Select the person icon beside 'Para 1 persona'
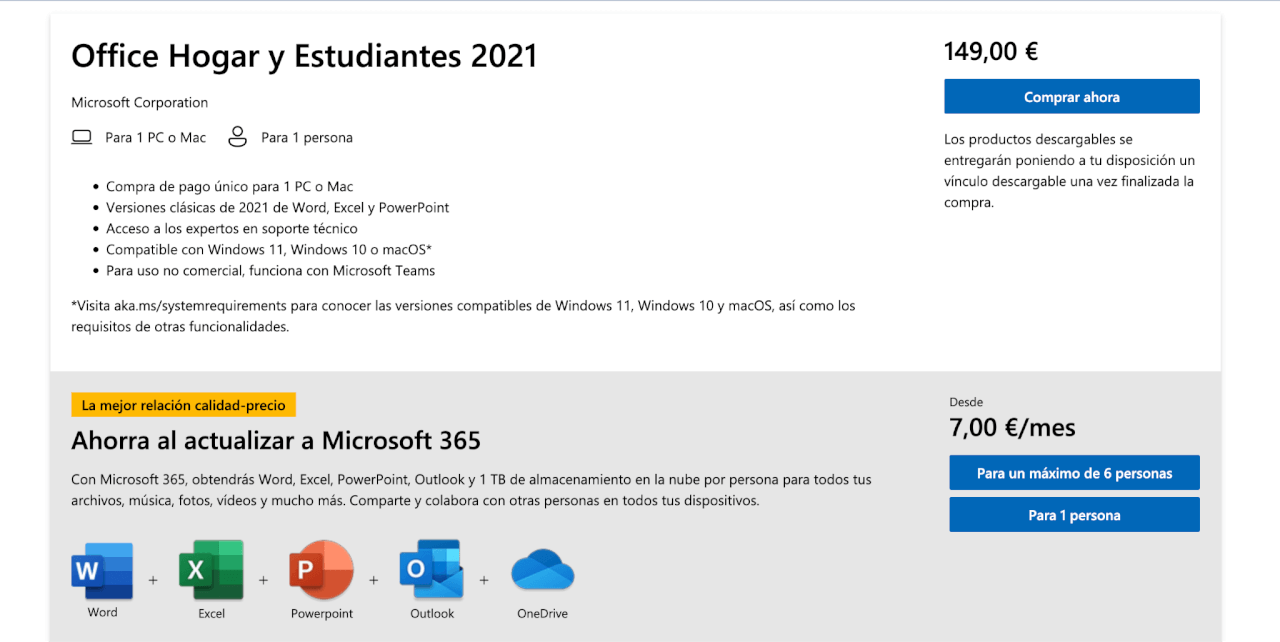 pyautogui.click(x=237, y=136)
